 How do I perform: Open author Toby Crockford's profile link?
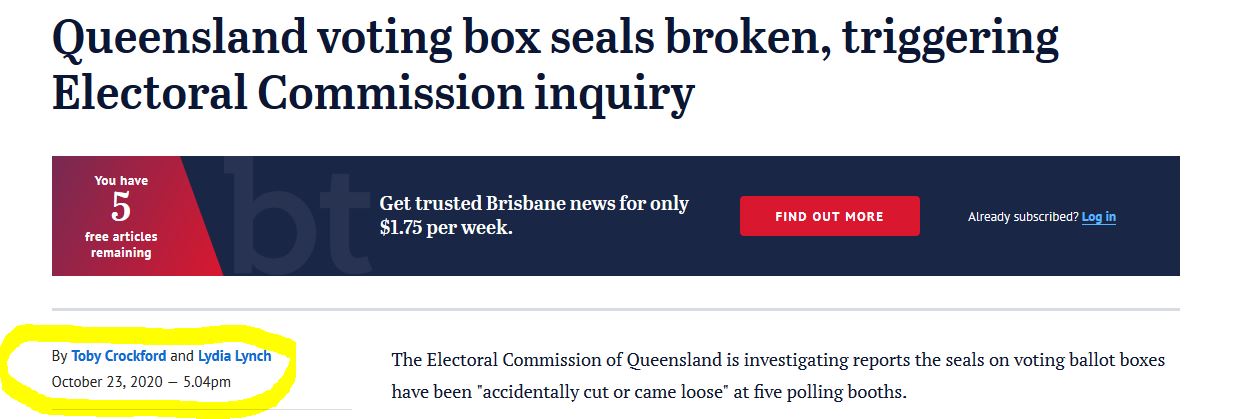(119, 356)
